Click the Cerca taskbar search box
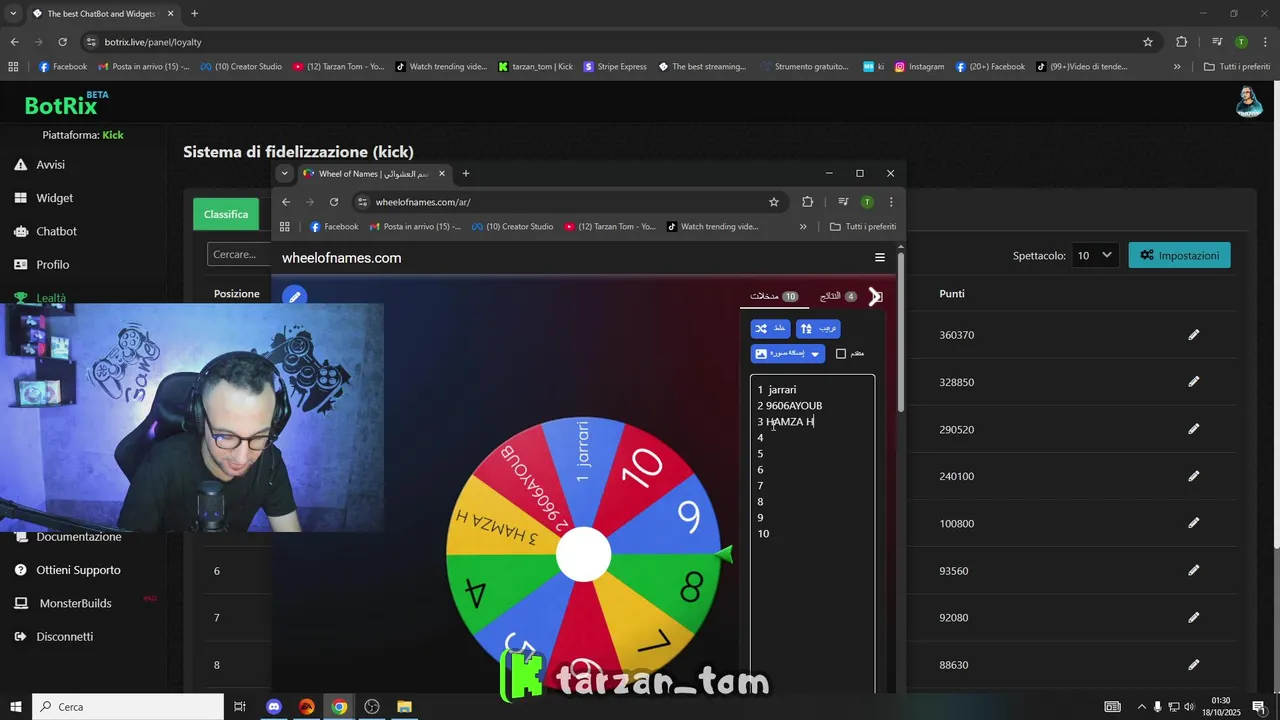The image size is (1280, 720). 128,706
